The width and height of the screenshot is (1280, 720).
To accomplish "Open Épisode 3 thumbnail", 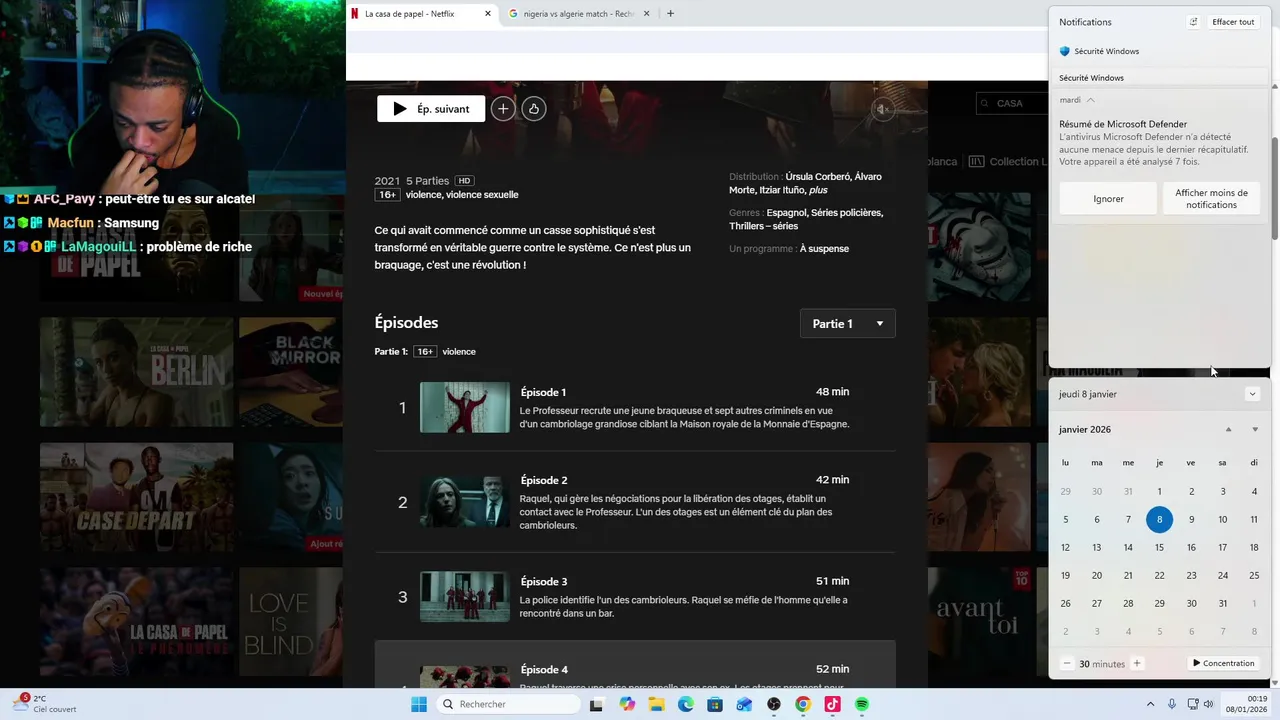I will point(465,596).
